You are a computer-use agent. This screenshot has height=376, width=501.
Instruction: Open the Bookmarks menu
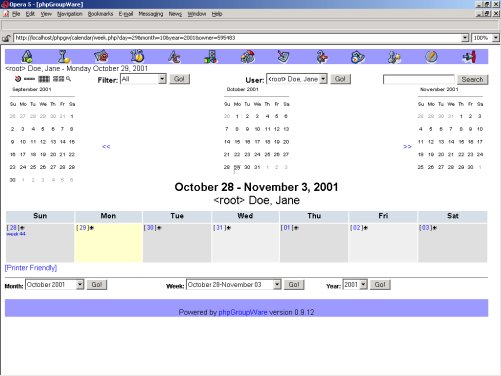tap(100, 14)
